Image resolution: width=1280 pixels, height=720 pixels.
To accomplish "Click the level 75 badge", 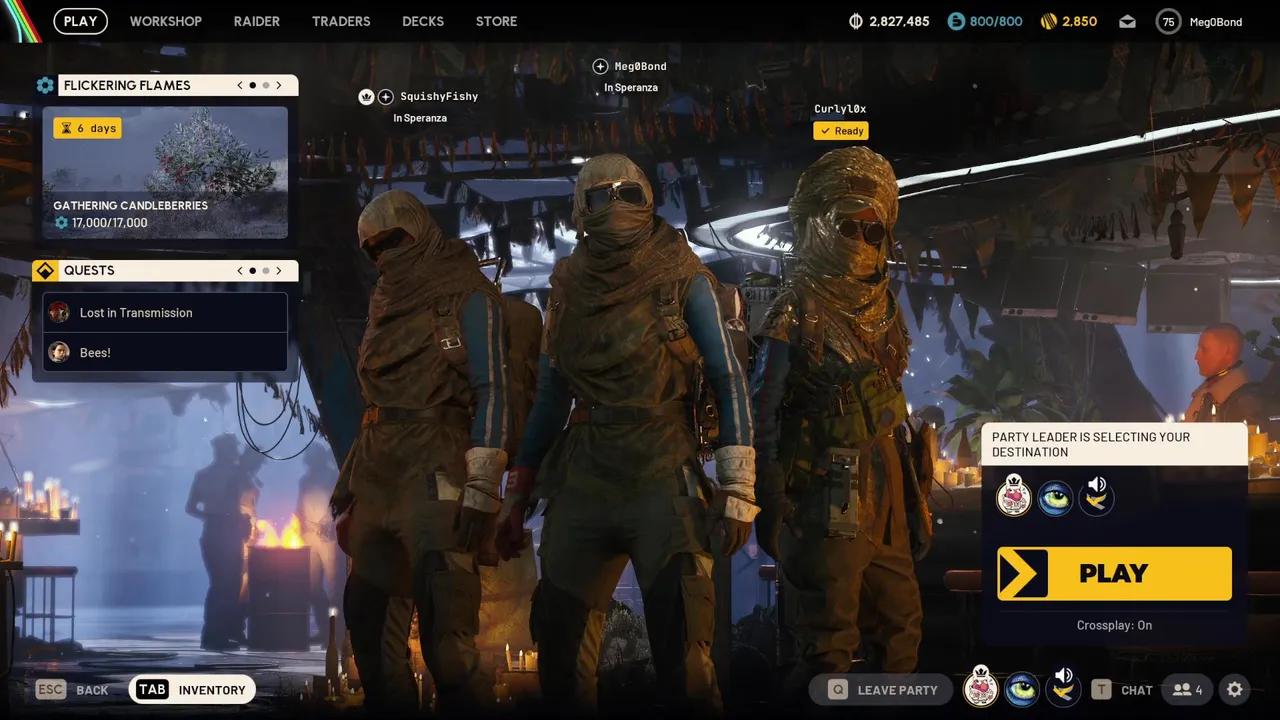I will point(1168,21).
